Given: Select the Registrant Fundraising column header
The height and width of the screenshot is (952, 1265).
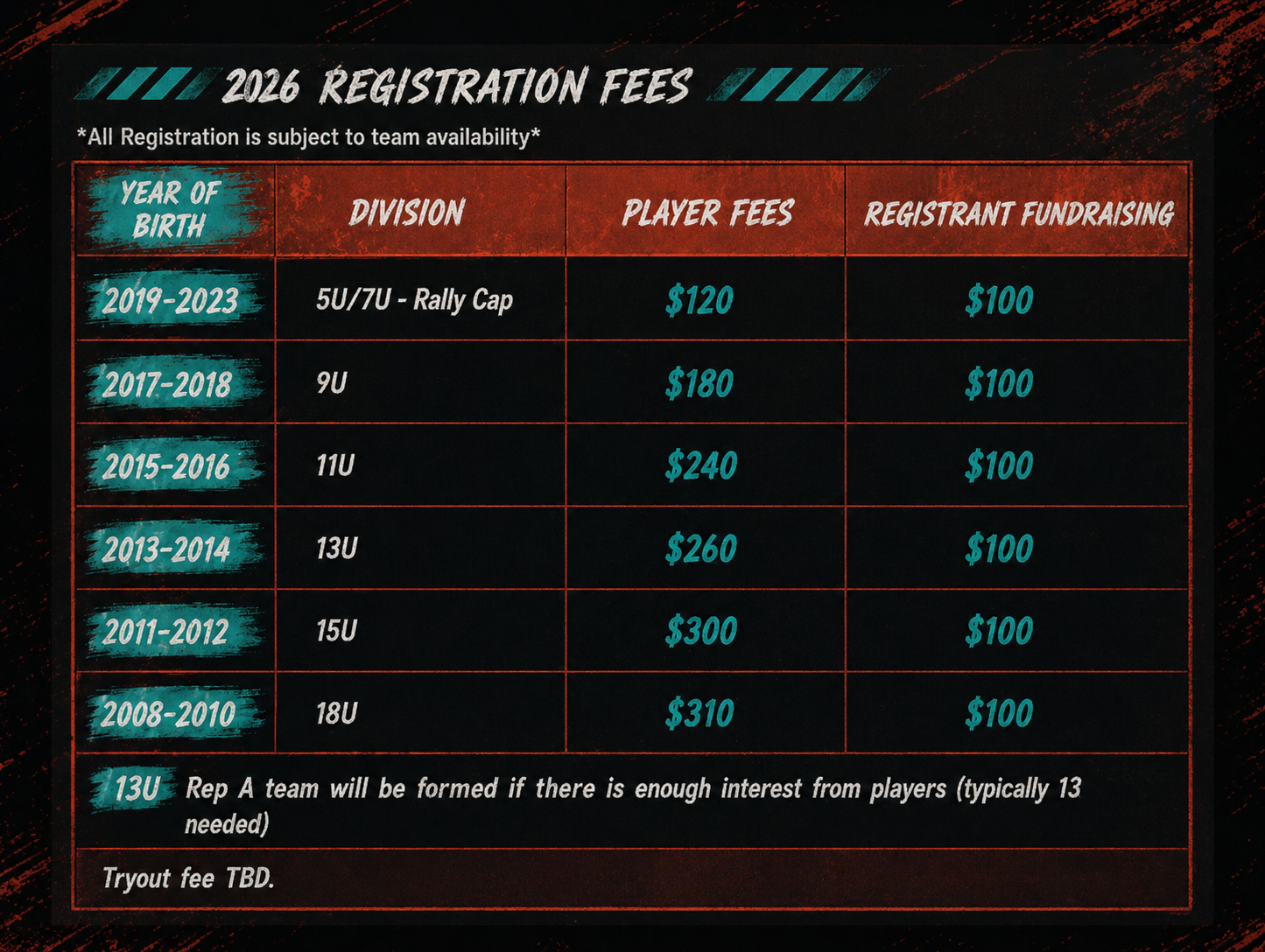Looking at the screenshot, I should [1019, 214].
